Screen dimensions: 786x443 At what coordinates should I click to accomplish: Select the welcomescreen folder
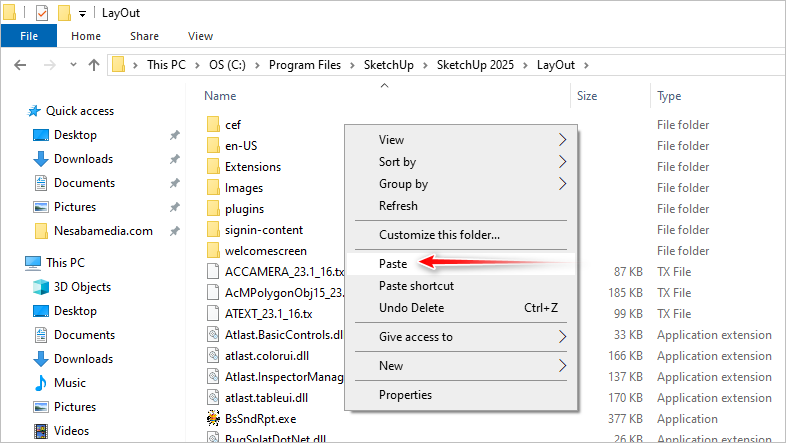tap(266, 251)
